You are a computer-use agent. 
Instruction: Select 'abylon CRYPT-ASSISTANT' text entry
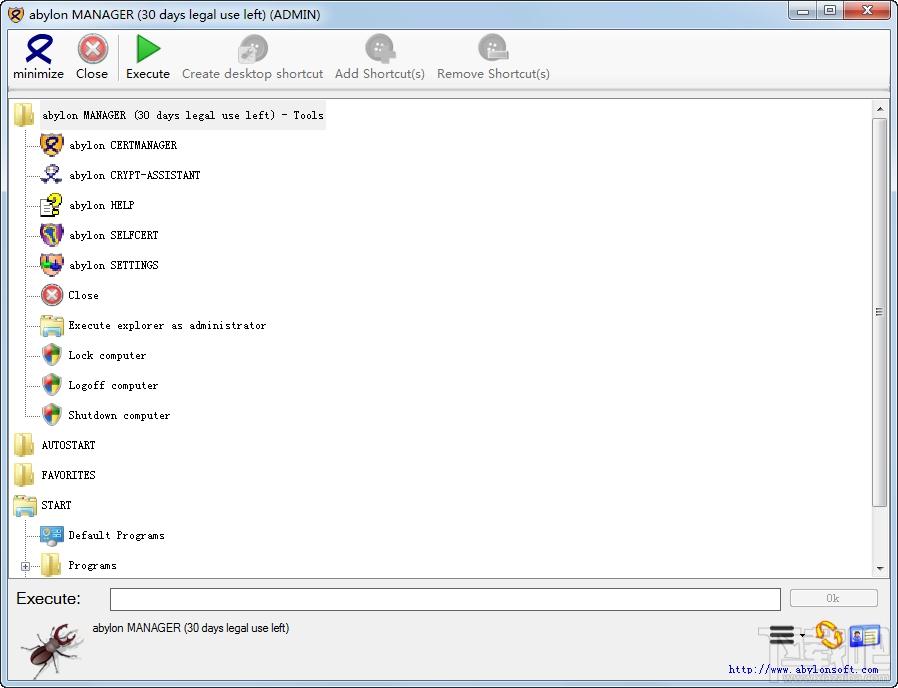135,175
